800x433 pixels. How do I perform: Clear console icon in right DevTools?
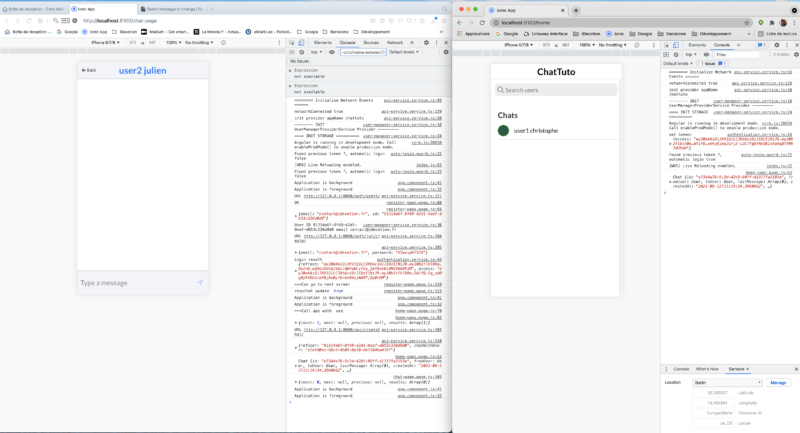pos(676,55)
